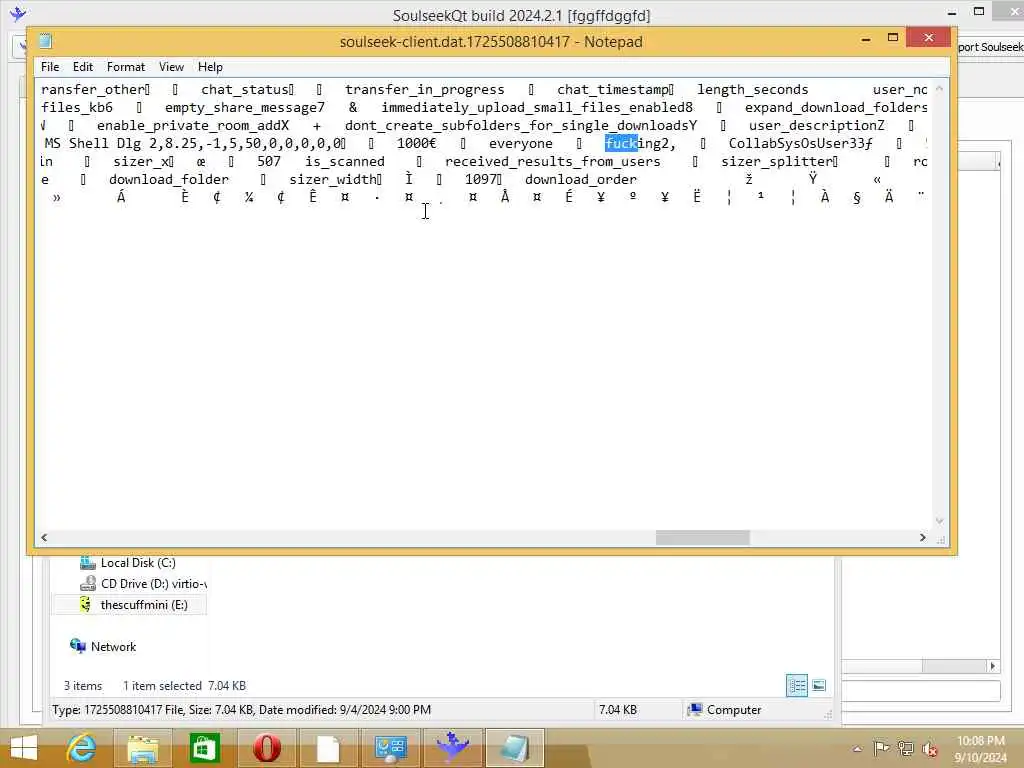Viewport: 1024px width, 768px height.
Task: Click the text 'transfer_in_progress'
Action: pyautogui.click(x=424, y=89)
